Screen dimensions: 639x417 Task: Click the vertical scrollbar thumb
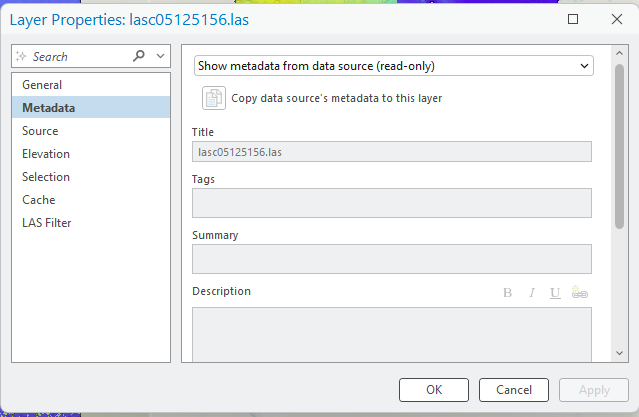[619, 147]
